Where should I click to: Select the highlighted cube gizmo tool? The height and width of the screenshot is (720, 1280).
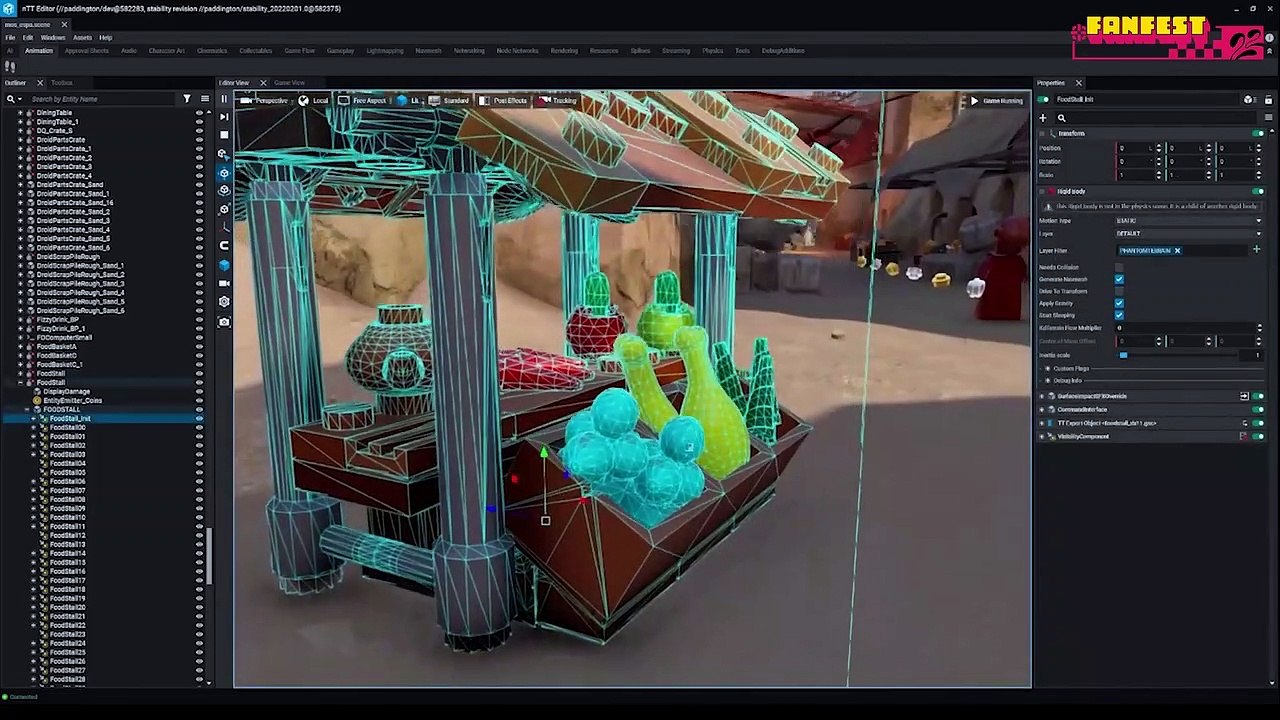[x=224, y=172]
